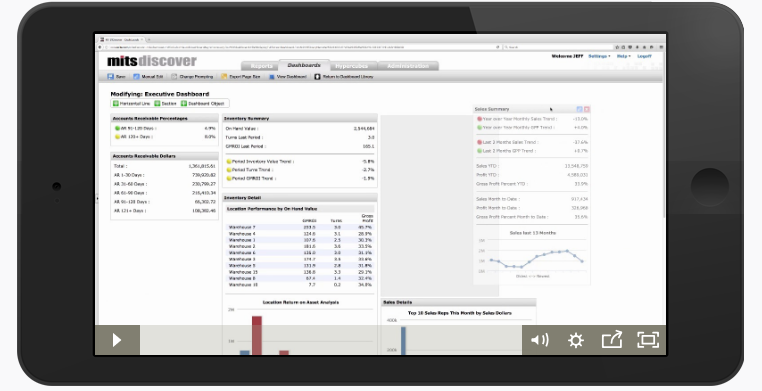Select the Warehouse 7 table row
The height and width of the screenshot is (391, 762).
tap(300, 227)
